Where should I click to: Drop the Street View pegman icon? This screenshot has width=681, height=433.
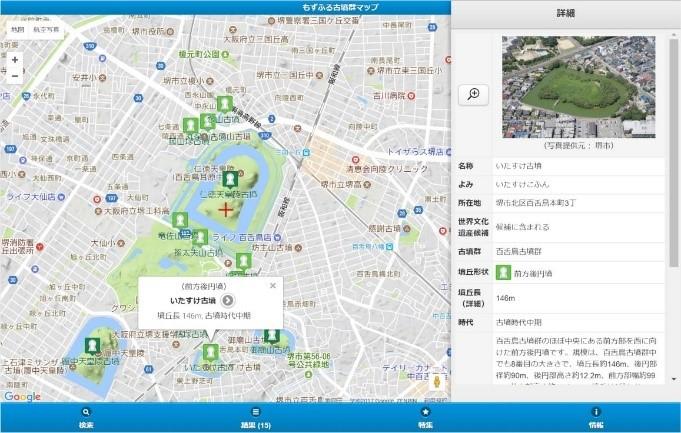point(438,381)
